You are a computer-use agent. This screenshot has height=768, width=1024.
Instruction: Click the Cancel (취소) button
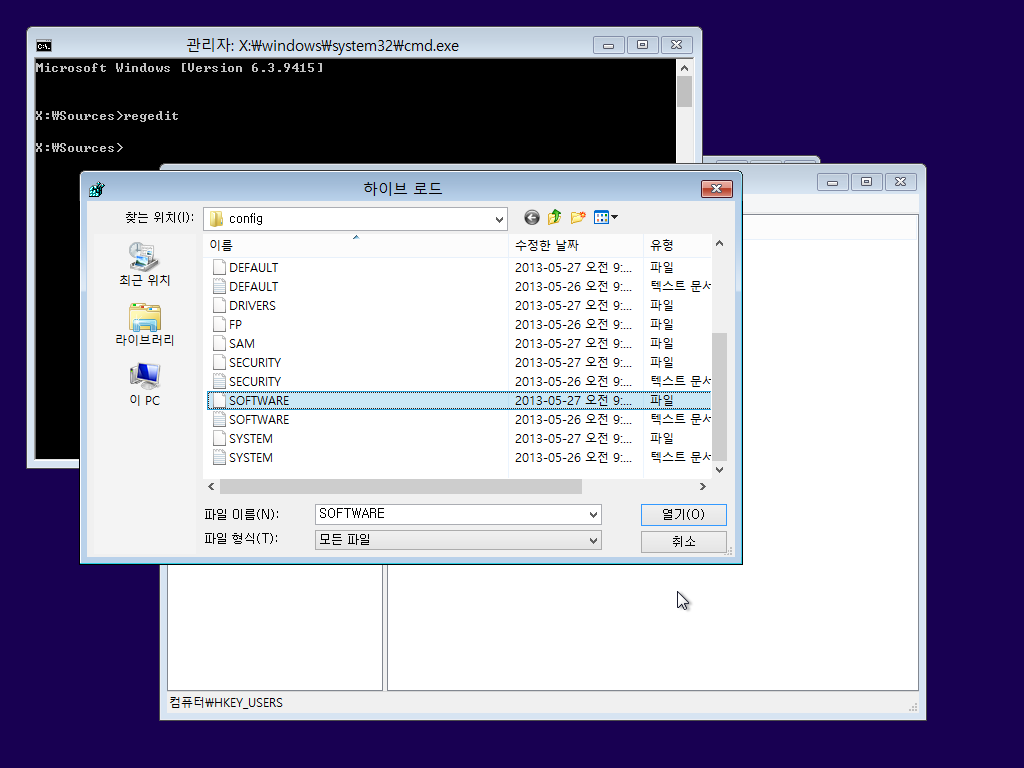click(683, 541)
